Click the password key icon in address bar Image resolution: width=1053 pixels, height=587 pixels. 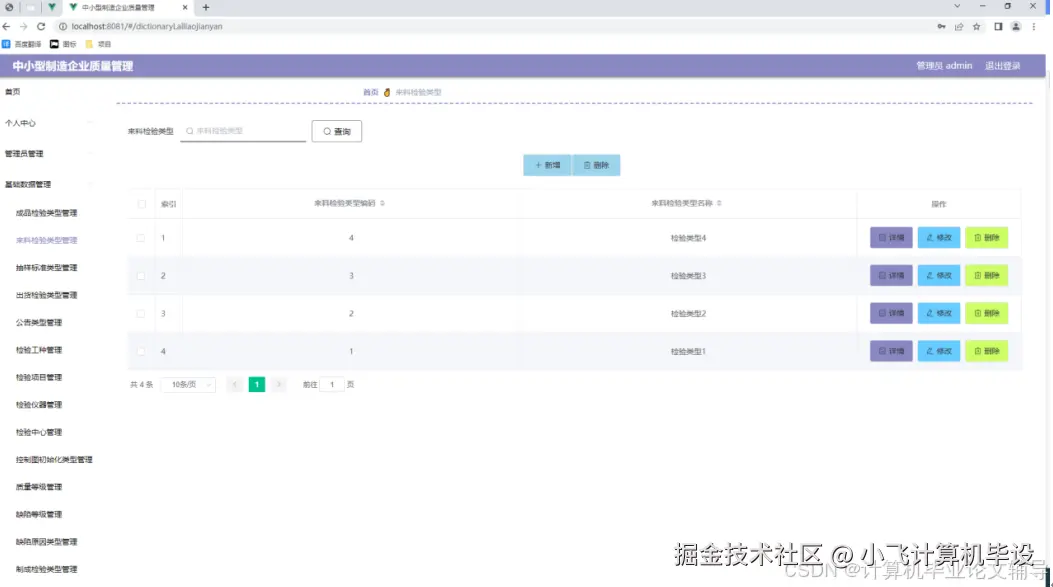pos(942,26)
